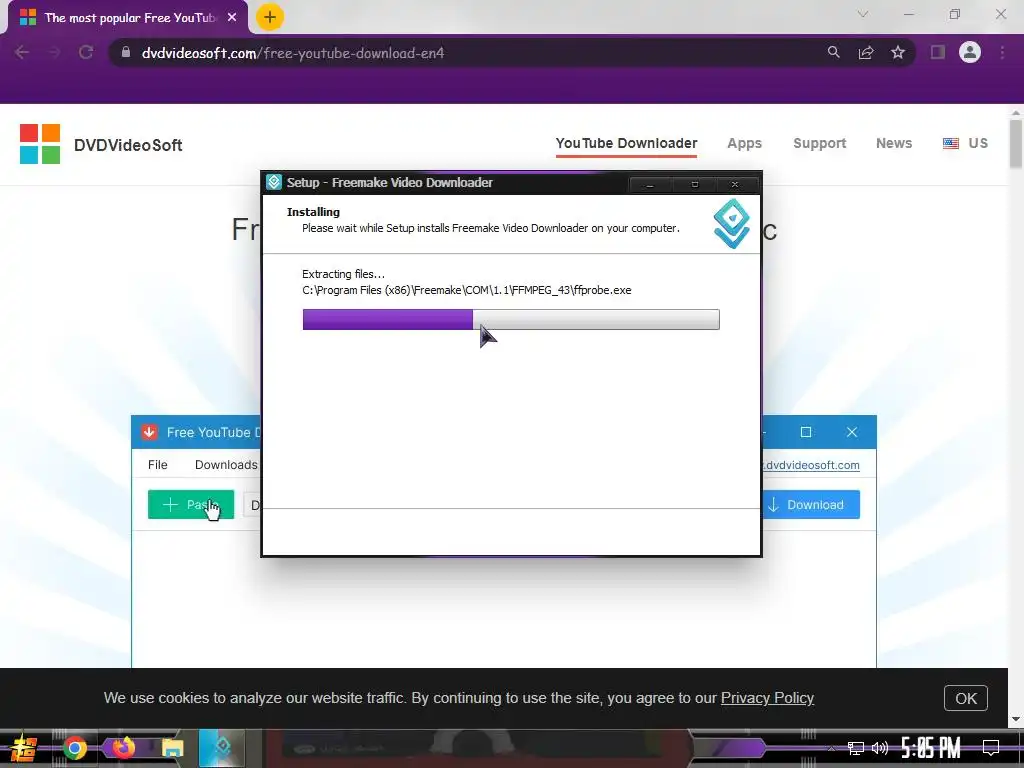This screenshot has width=1024, height=768.
Task: Open File Explorer from the taskbar
Action: tap(172, 748)
